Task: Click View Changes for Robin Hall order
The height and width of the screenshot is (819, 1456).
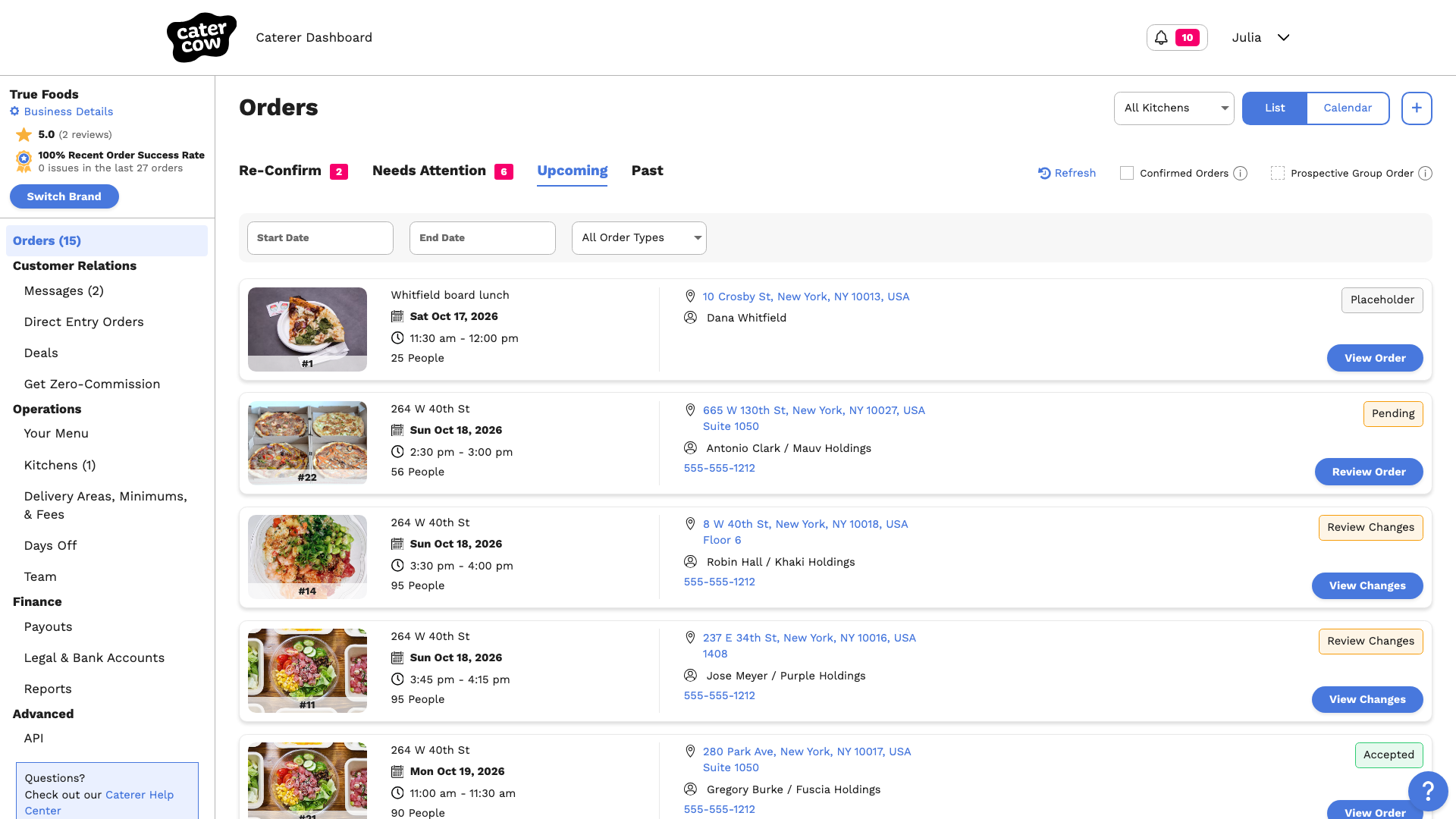Action: coord(1367,585)
